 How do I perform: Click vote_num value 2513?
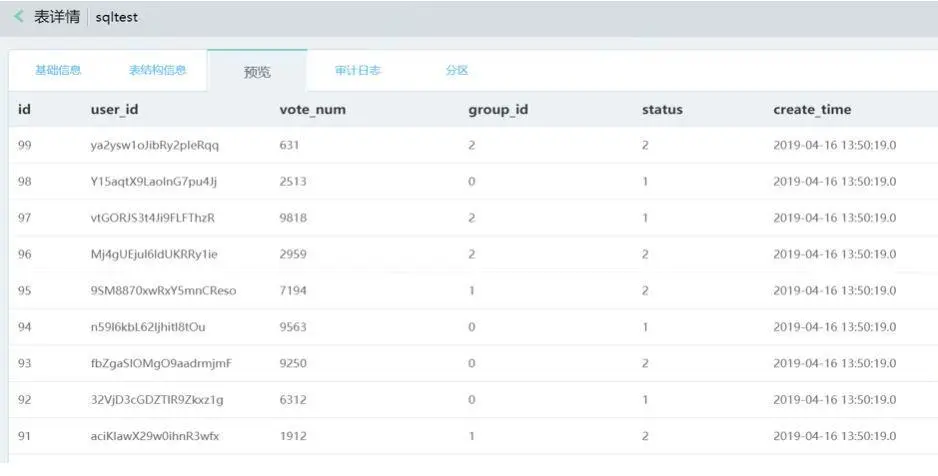293,182
